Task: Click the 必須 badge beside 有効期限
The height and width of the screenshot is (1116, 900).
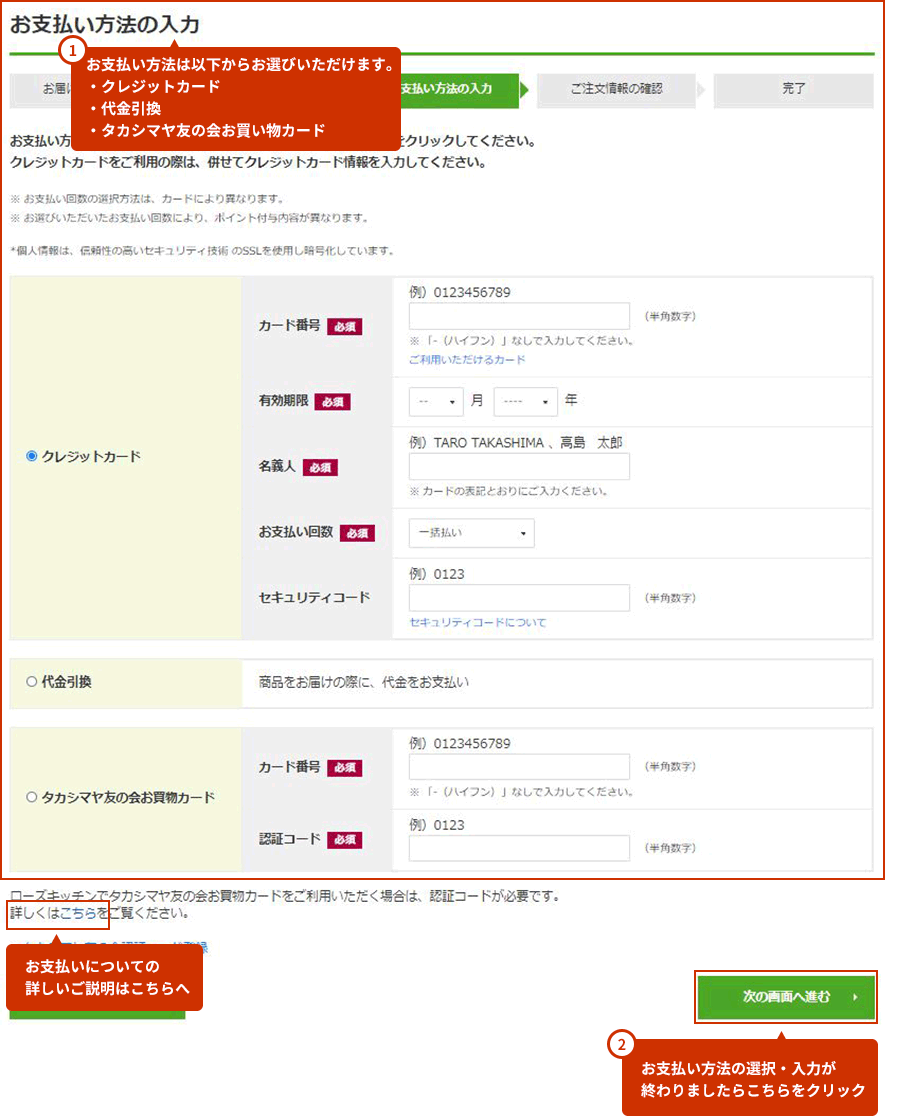Action: click(x=332, y=402)
